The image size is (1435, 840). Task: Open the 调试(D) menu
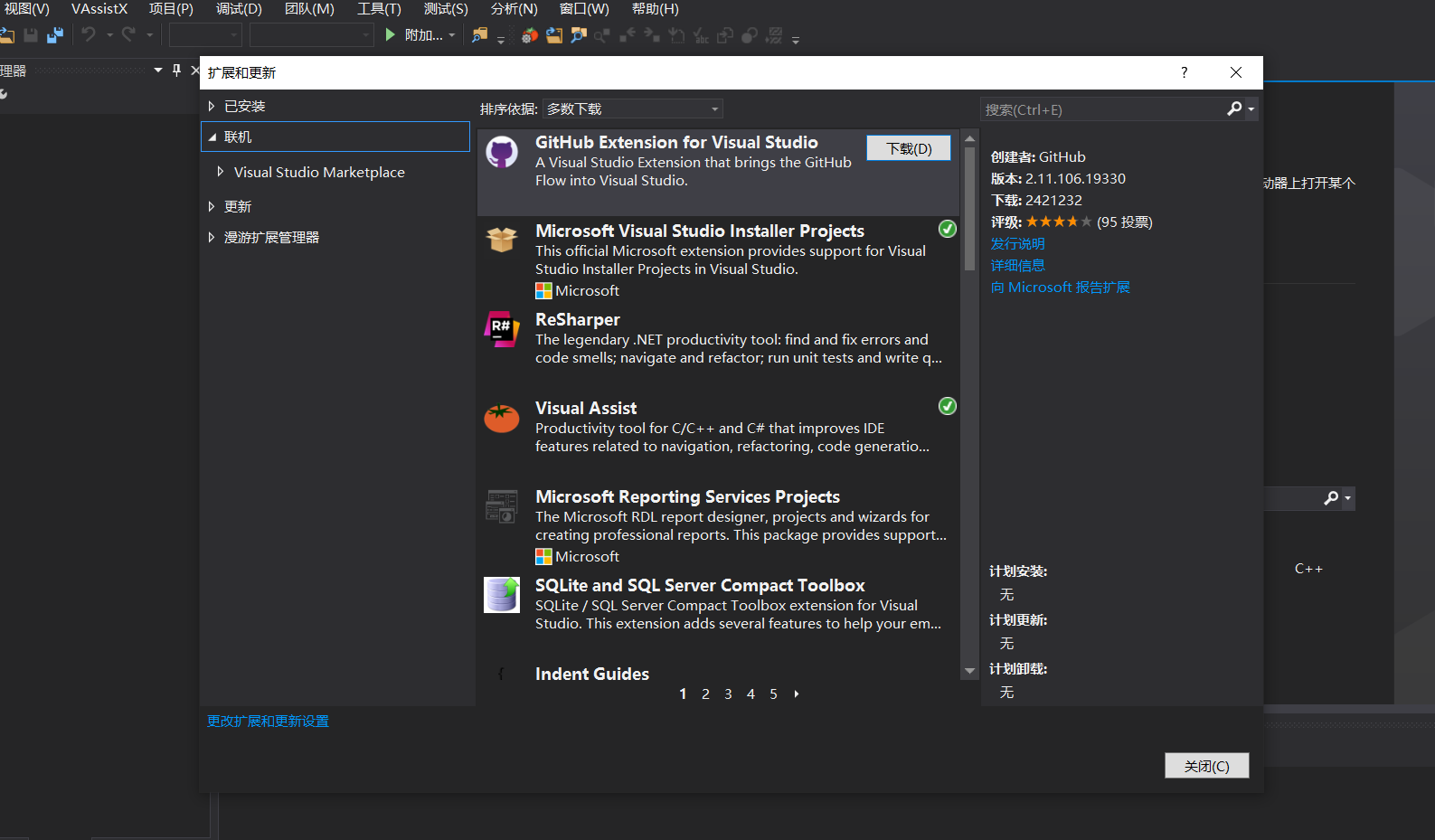(x=239, y=9)
